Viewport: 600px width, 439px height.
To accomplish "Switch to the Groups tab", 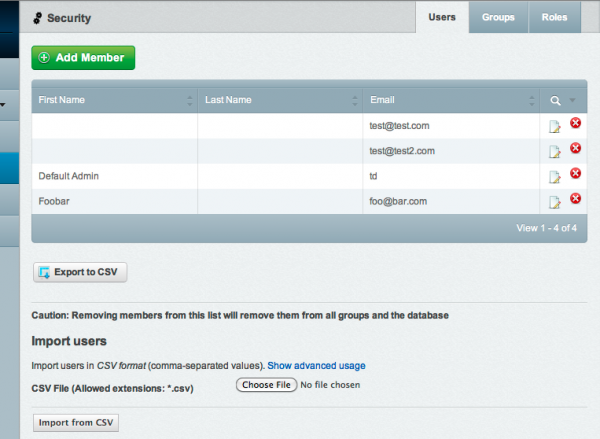I will (498, 17).
